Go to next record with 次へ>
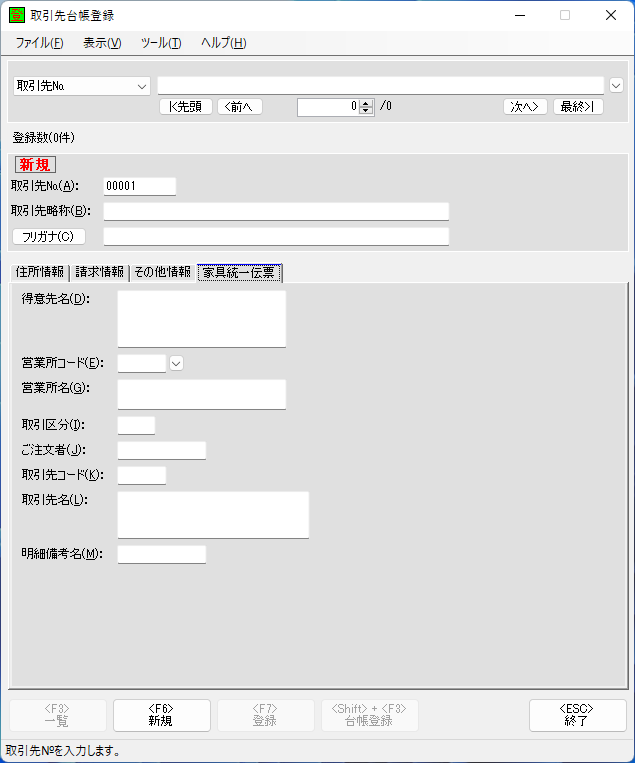The width and height of the screenshot is (635, 763). 525,107
